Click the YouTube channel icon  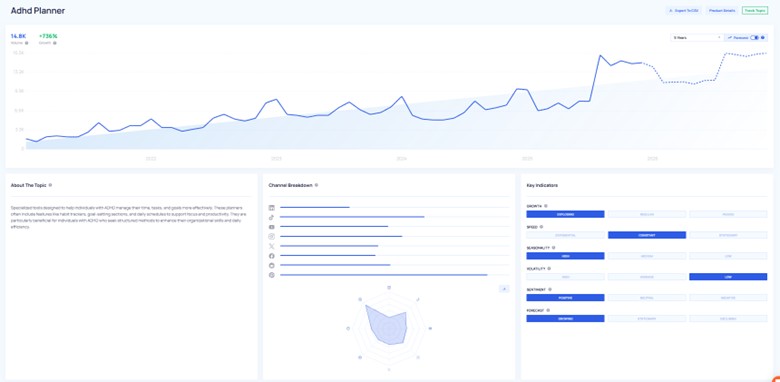[x=272, y=227]
